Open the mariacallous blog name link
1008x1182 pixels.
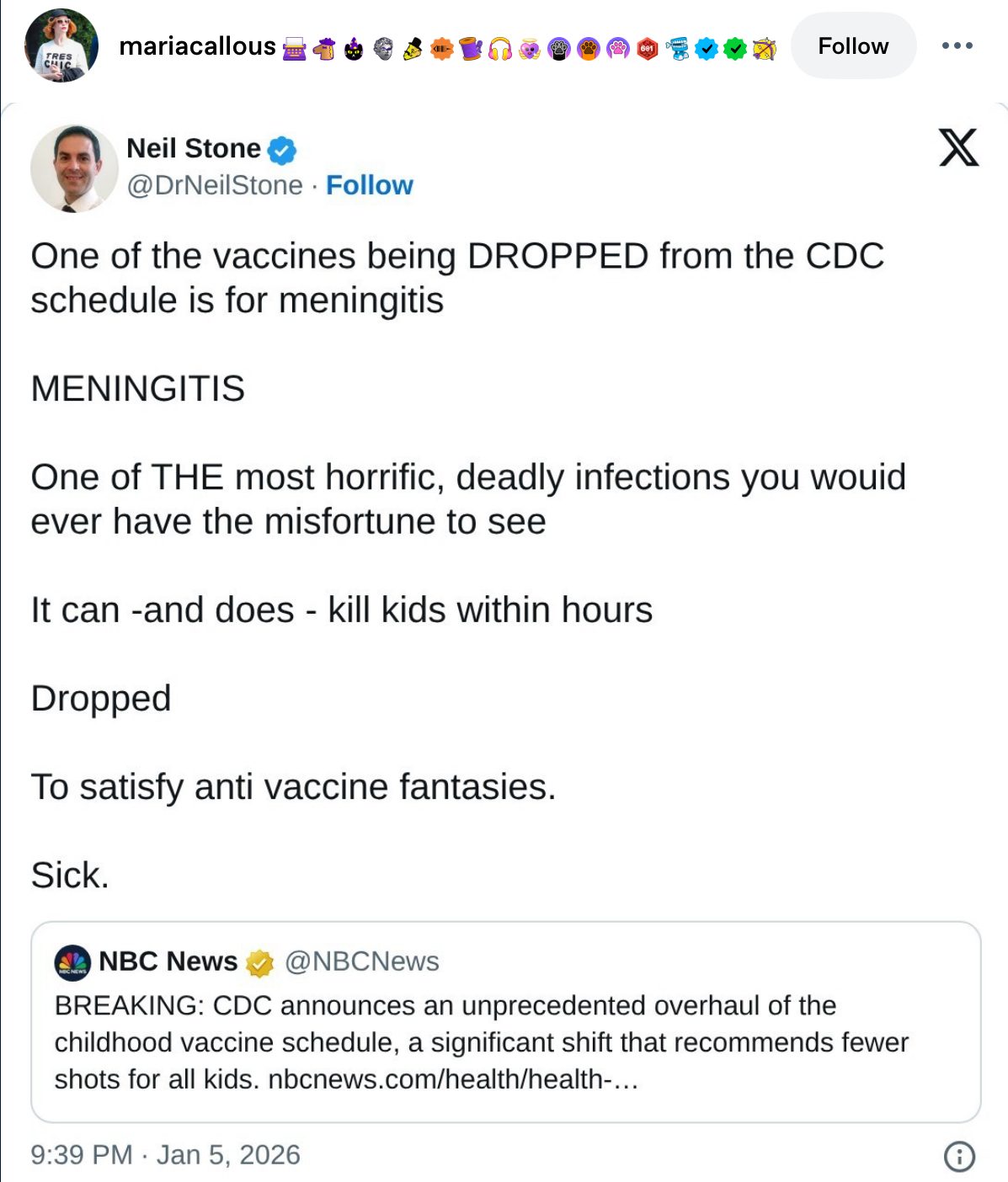197,46
